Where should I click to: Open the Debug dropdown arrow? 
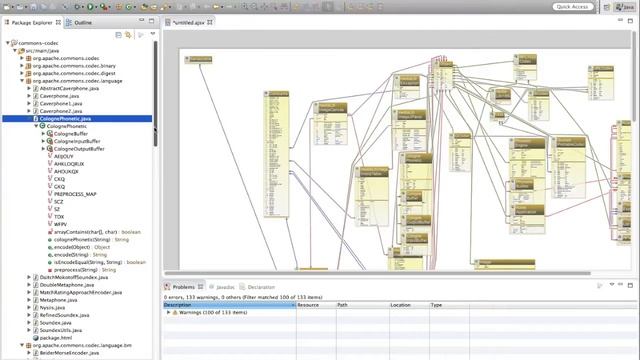click(83, 7)
